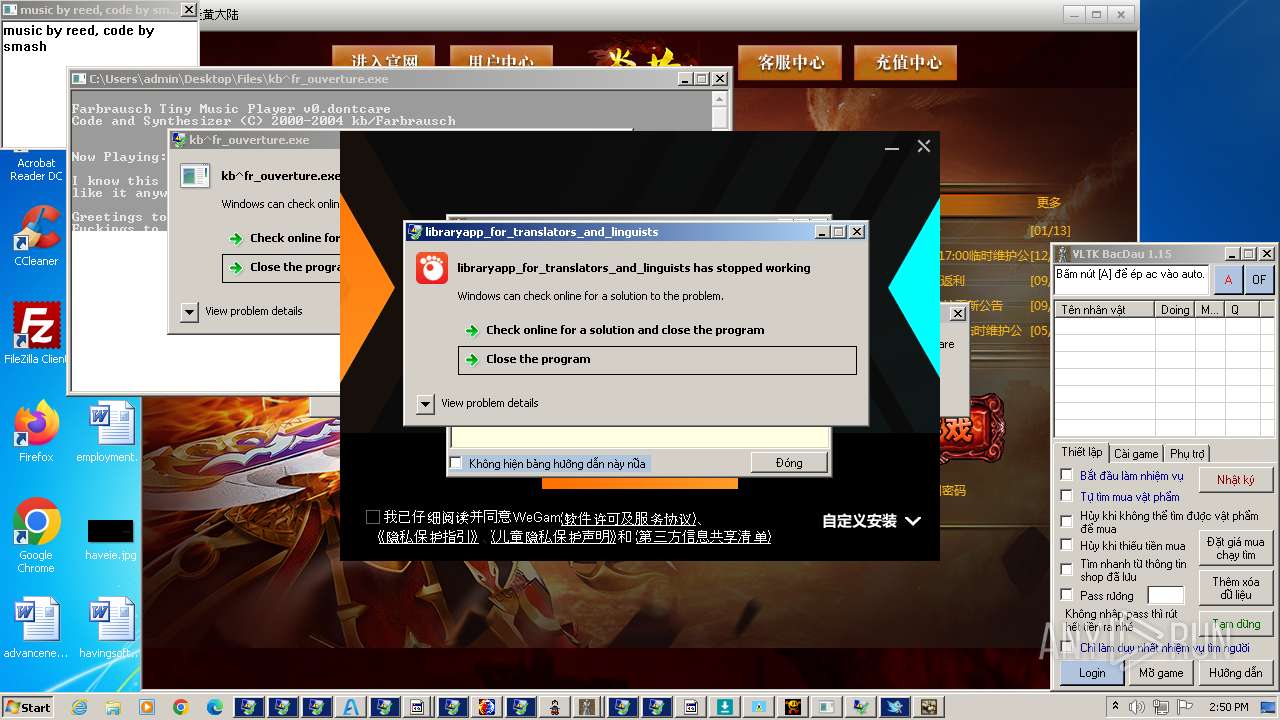Enable 'Bắt đầu làm nhiệm vụ' checkbox

coord(1067,475)
